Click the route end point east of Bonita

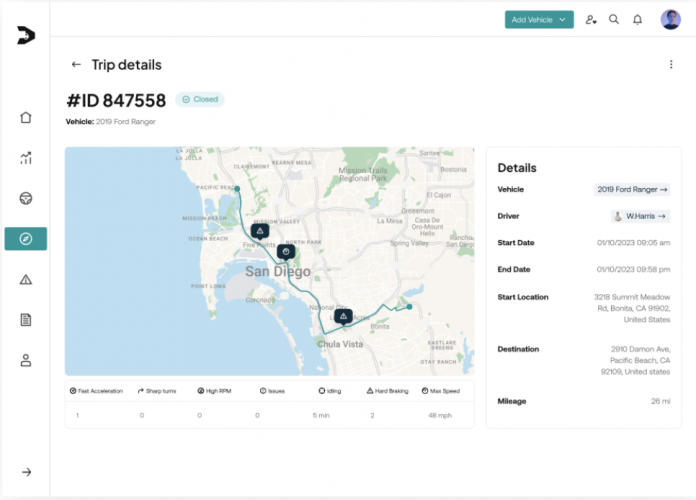tap(409, 306)
